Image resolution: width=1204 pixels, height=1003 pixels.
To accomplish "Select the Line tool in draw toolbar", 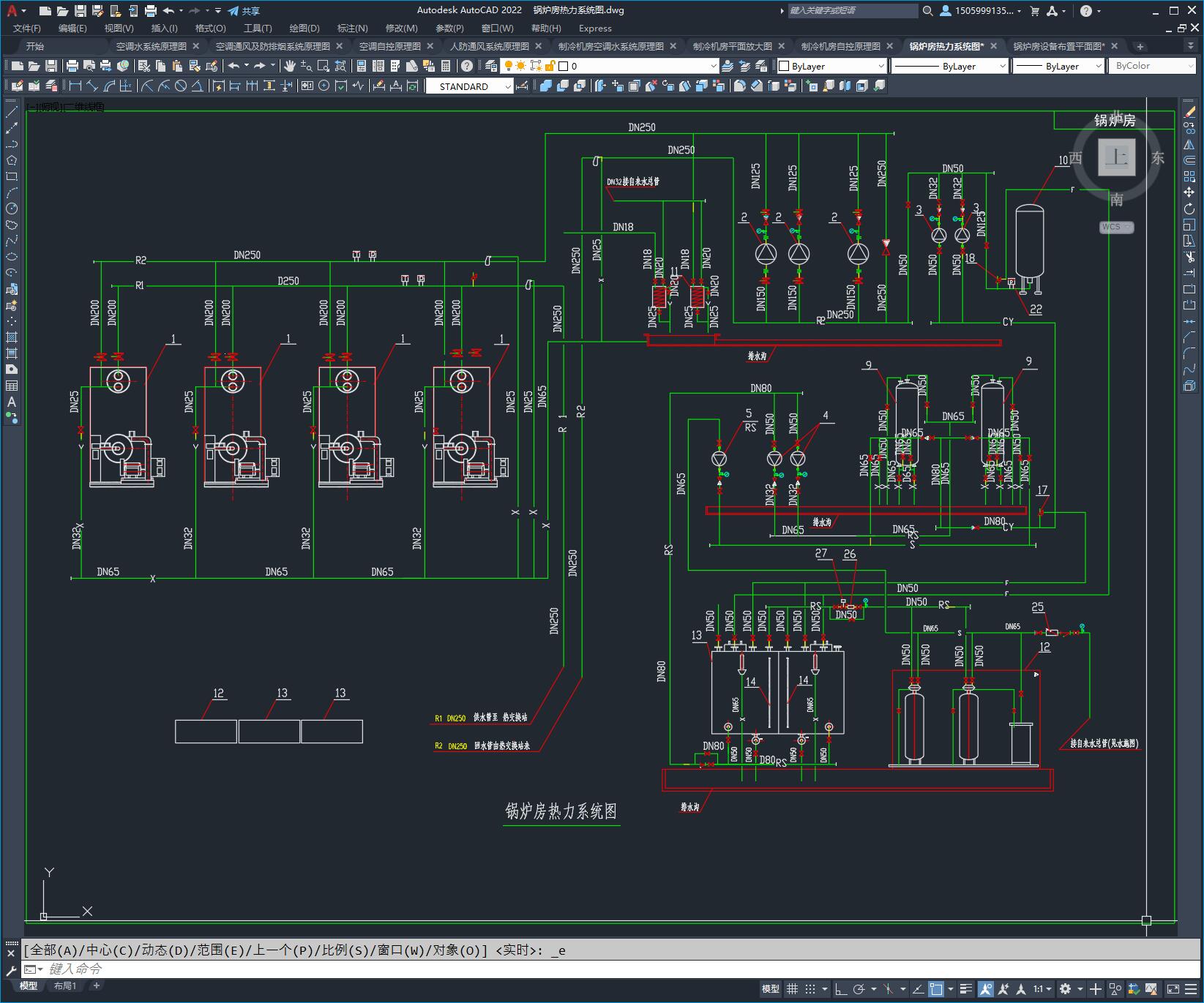I will click(12, 112).
